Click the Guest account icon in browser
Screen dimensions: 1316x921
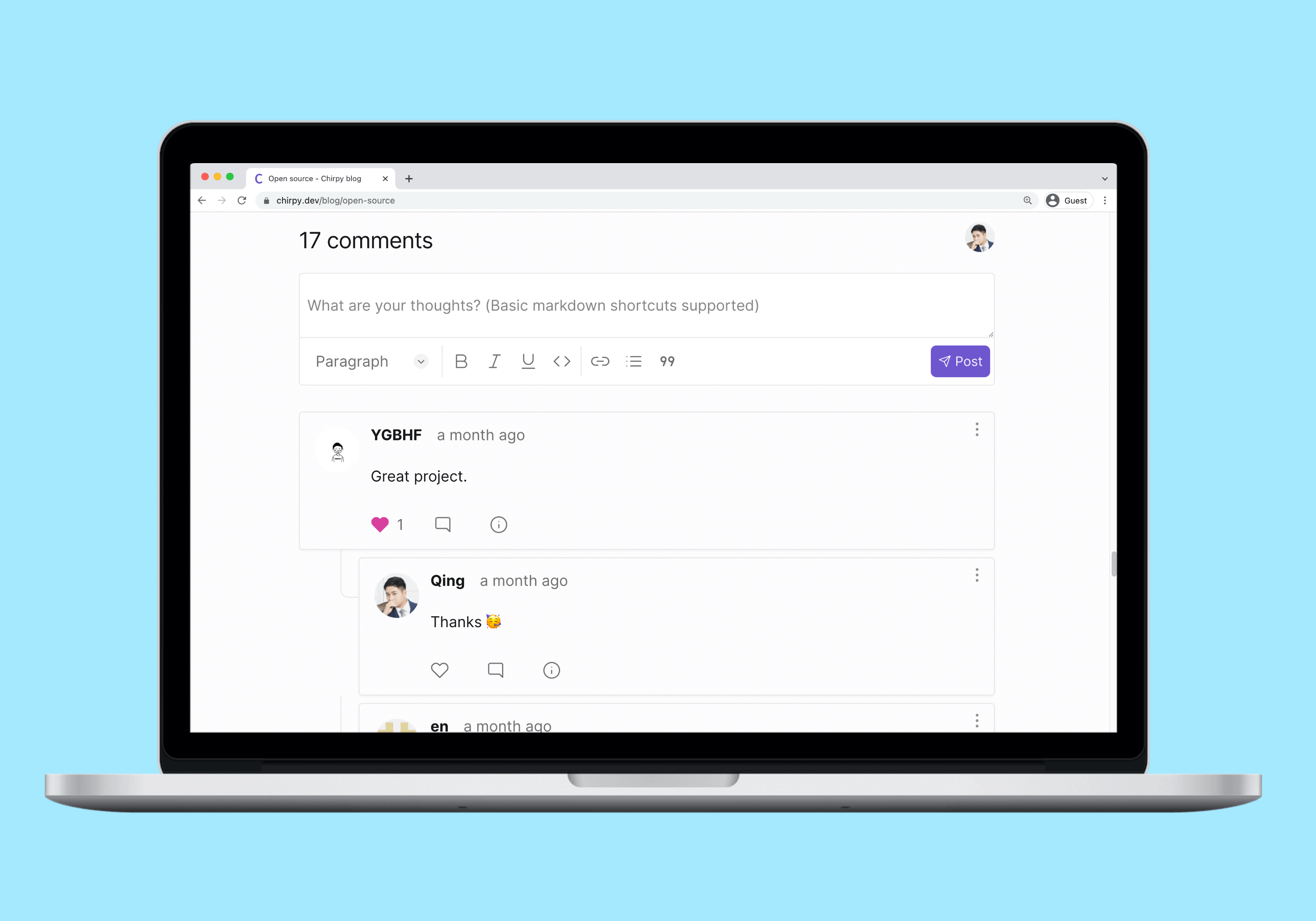[x=1054, y=200]
